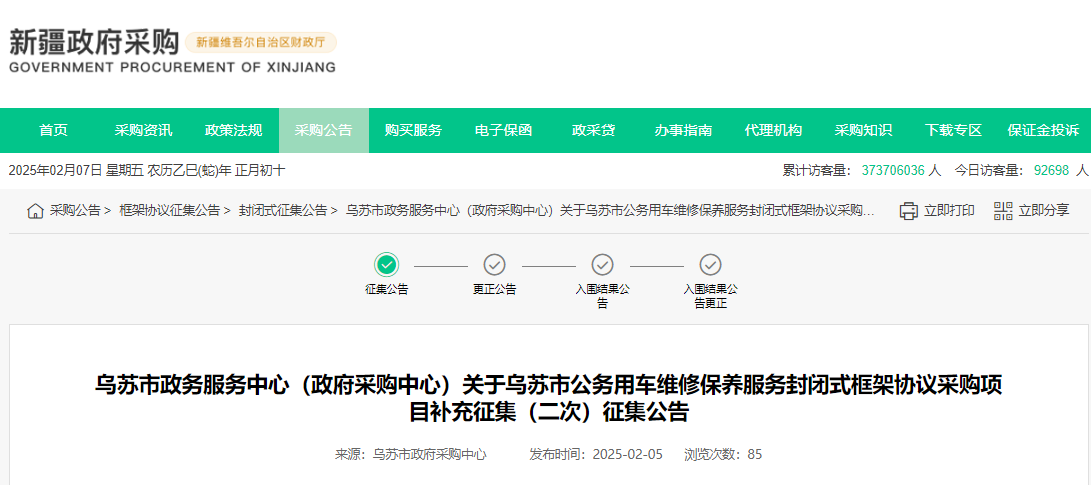Select the 入围结果公告 step circle
Image resolution: width=1091 pixels, height=485 pixels.
602,265
